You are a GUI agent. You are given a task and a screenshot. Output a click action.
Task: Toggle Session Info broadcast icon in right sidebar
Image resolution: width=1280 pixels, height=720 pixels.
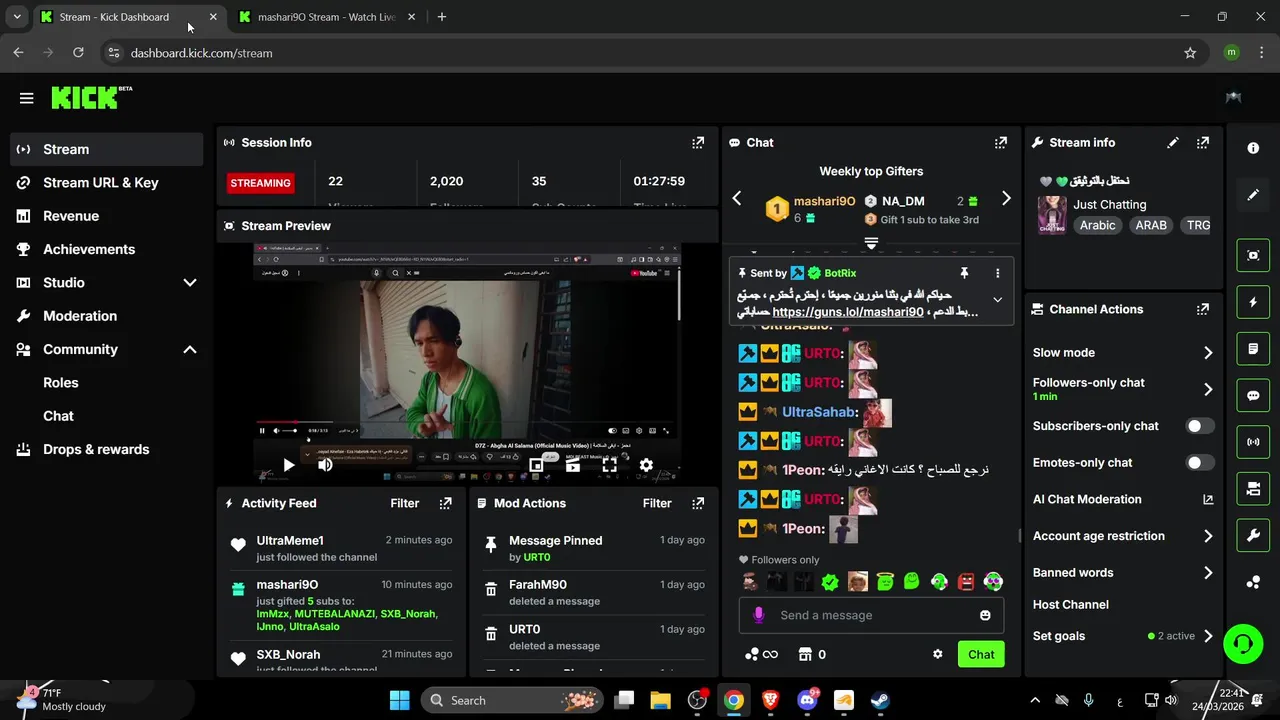pos(1253,442)
